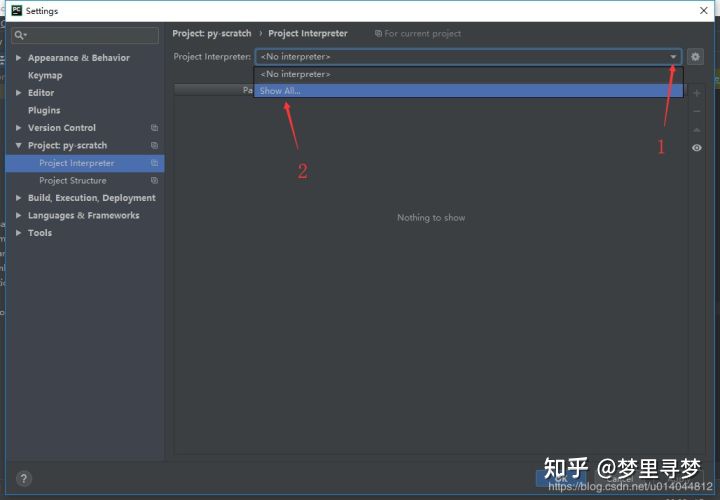This screenshot has height=500, width=720.
Task: Select the Tools tree item
Action: pos(40,233)
